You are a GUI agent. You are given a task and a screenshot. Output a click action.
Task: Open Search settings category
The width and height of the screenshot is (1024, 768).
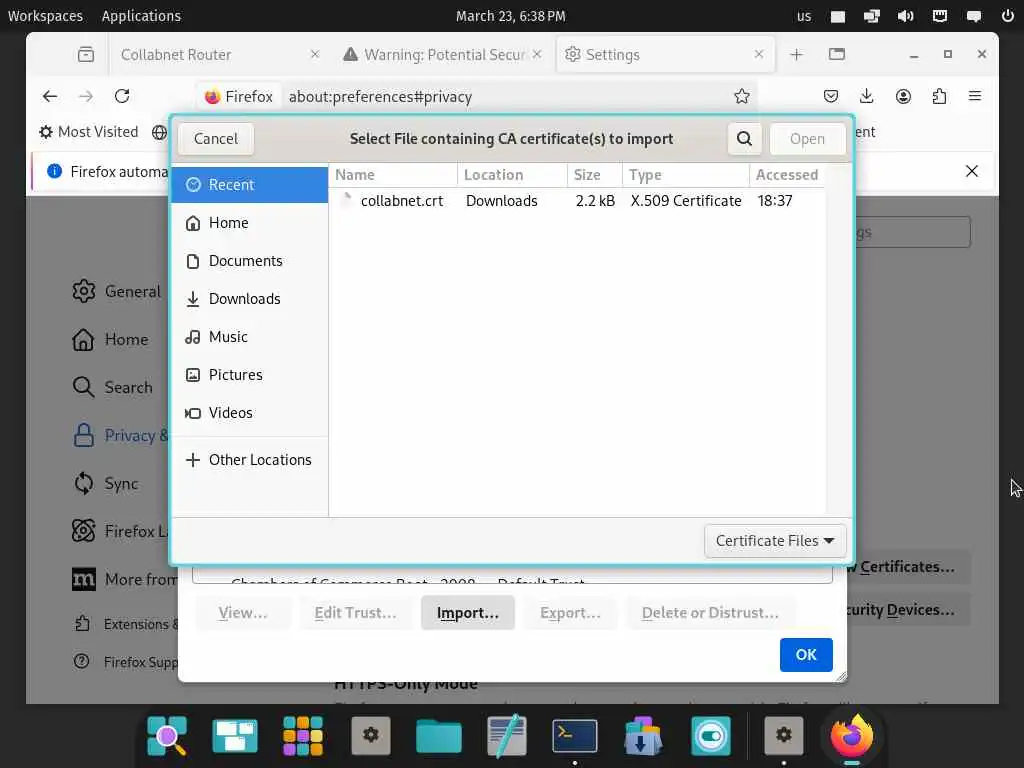coord(113,387)
